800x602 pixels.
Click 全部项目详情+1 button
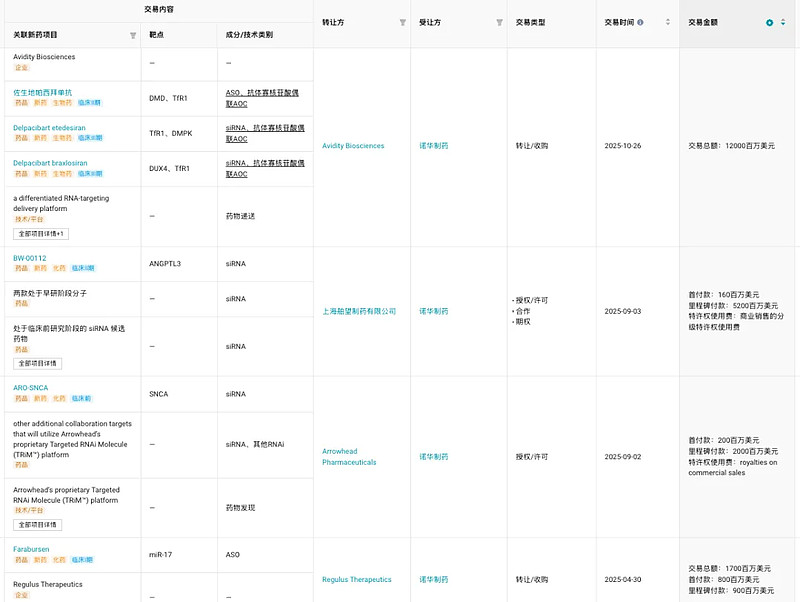pyautogui.click(x=41, y=234)
